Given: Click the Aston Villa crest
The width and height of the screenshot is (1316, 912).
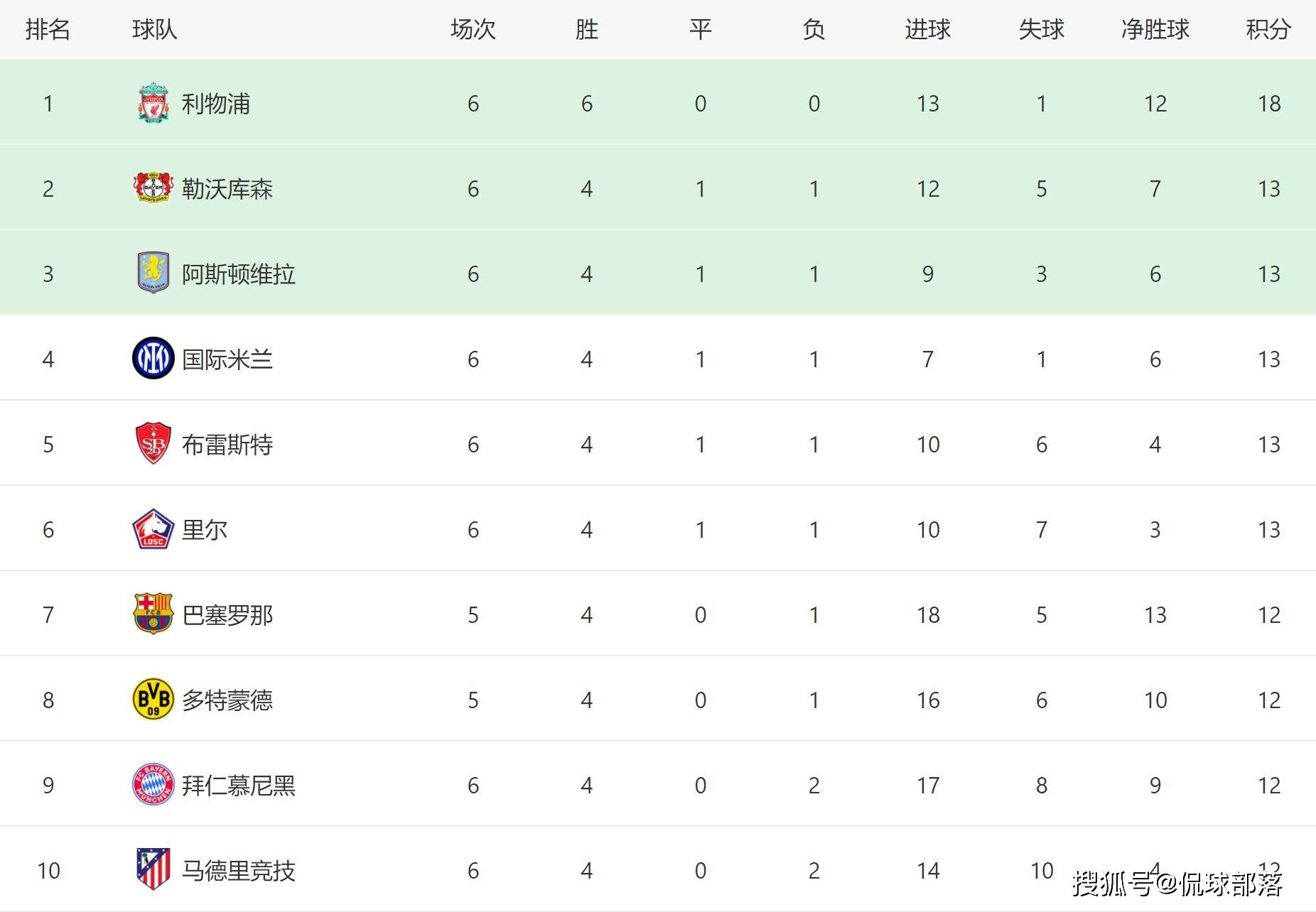Looking at the screenshot, I should pos(153,273).
